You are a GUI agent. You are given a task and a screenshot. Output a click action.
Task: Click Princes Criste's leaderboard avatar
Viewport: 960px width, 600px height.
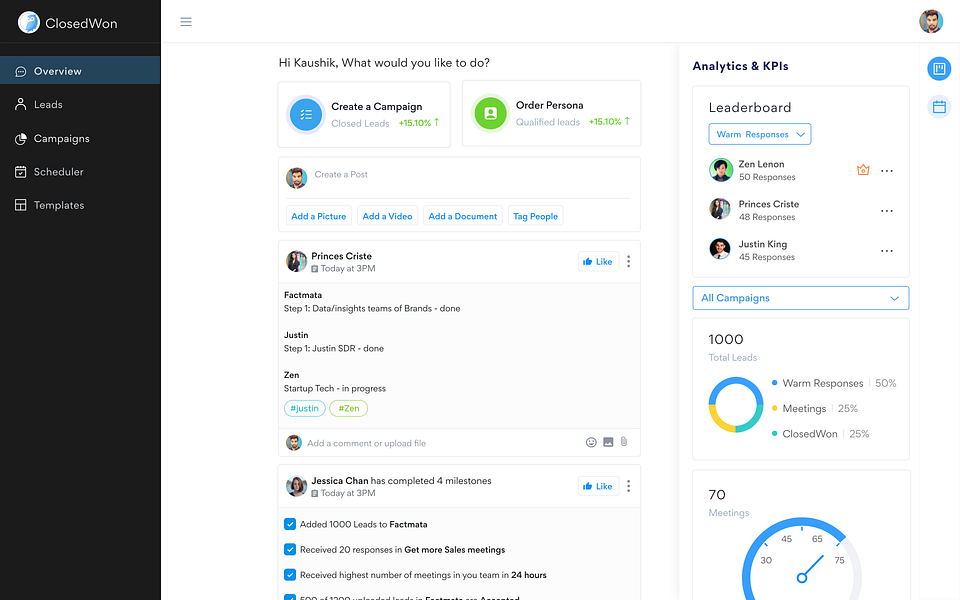tap(720, 209)
